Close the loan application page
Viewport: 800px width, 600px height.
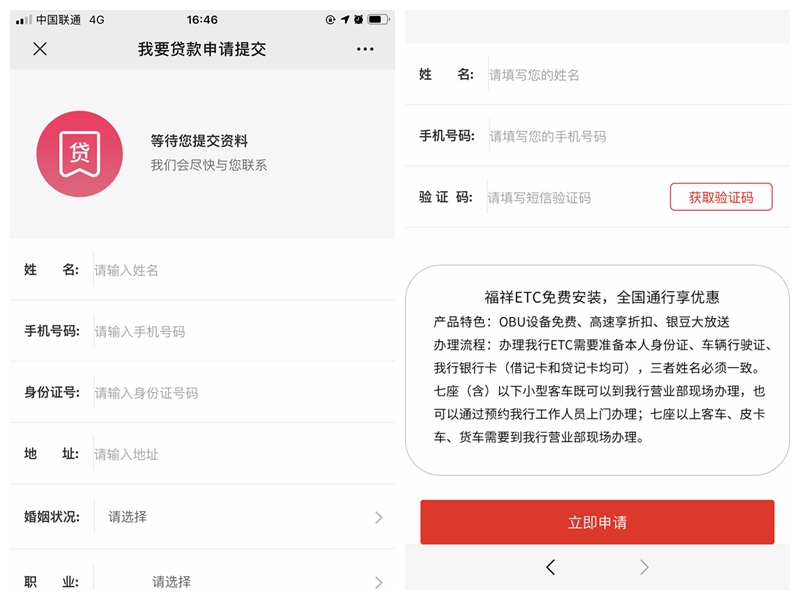pyautogui.click(x=40, y=49)
